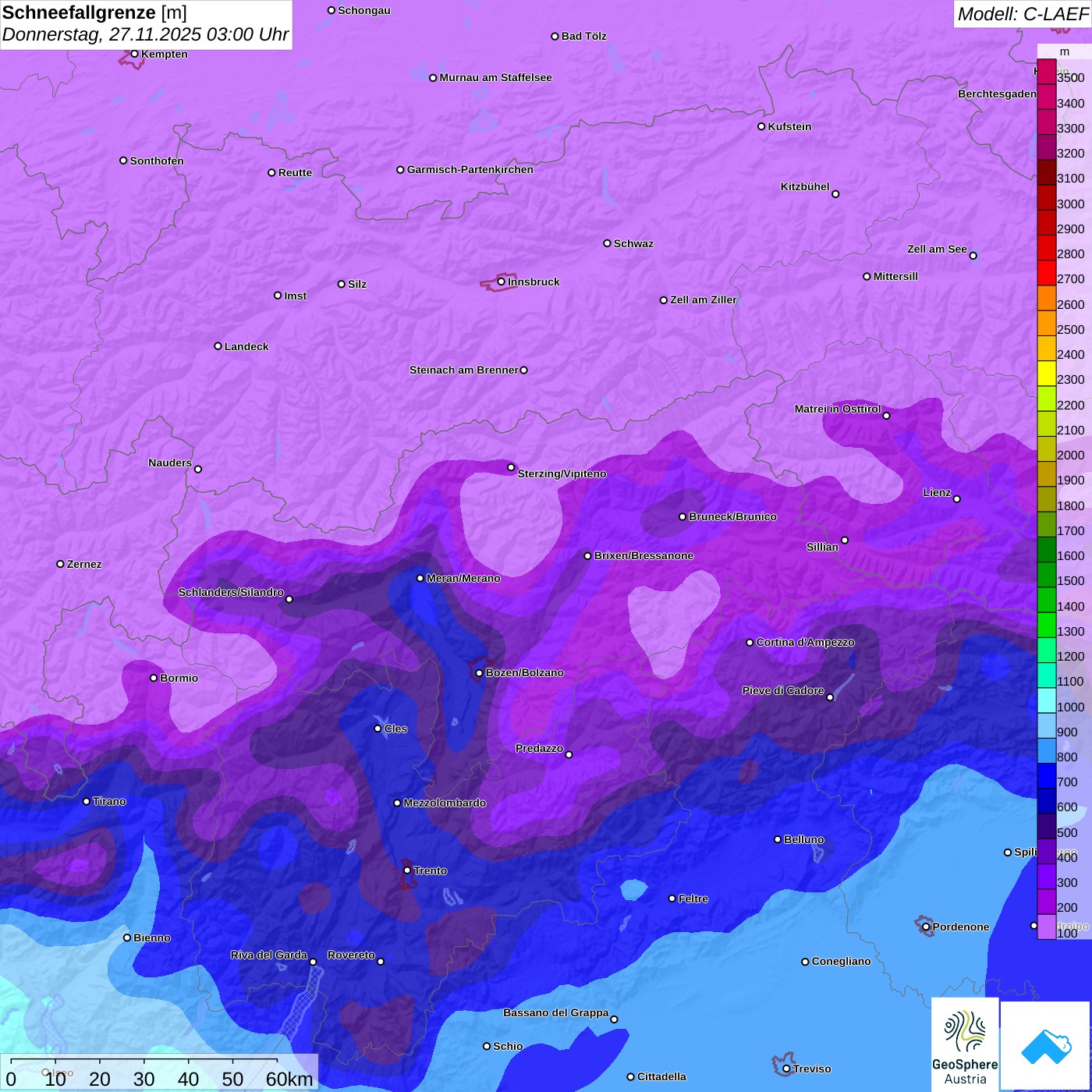Click the Bozen/Bolzano city marker
Viewport: 1092px width, 1092px height.
(x=480, y=672)
